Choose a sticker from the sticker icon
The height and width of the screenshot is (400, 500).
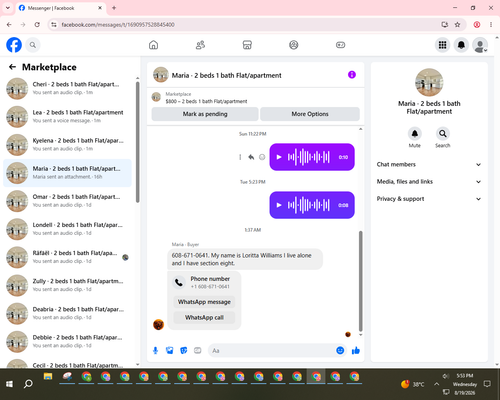184,350
